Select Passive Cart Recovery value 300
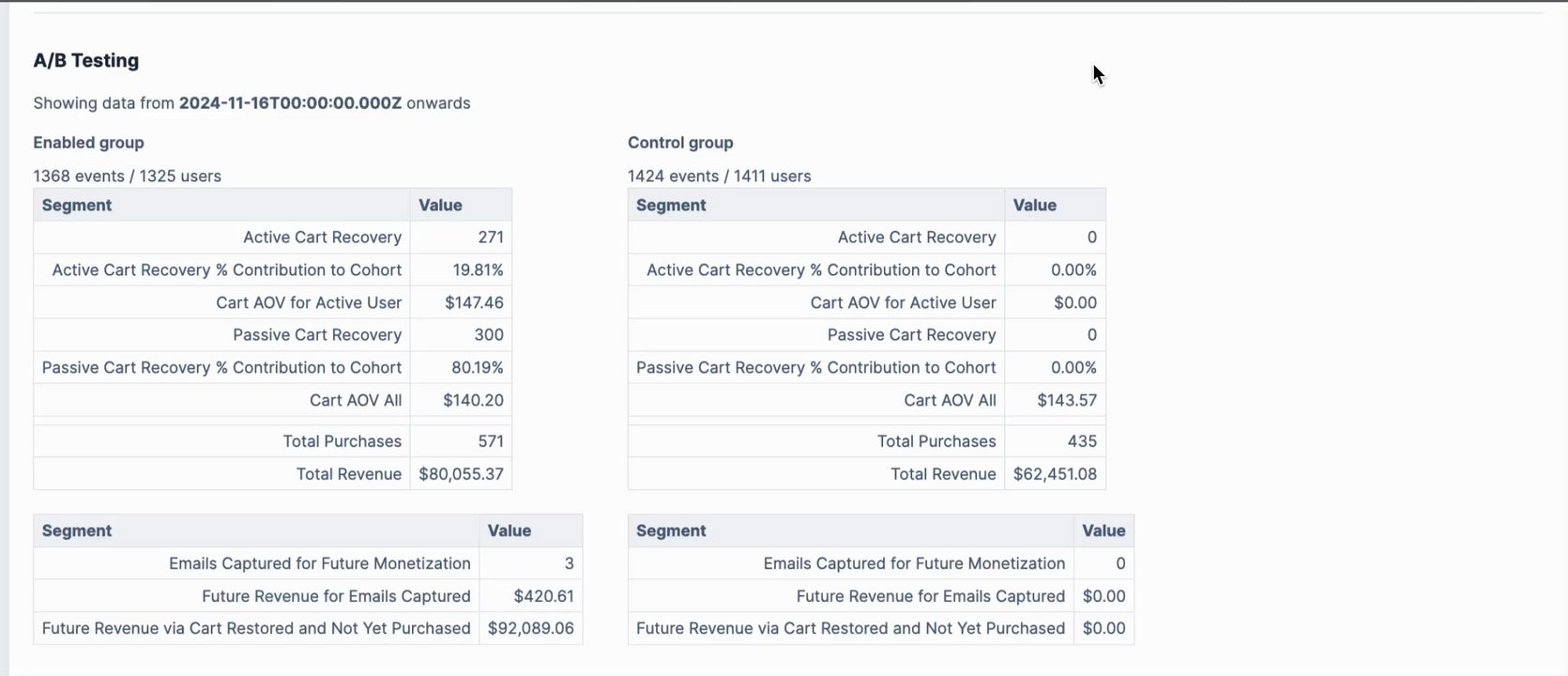 [x=488, y=335]
